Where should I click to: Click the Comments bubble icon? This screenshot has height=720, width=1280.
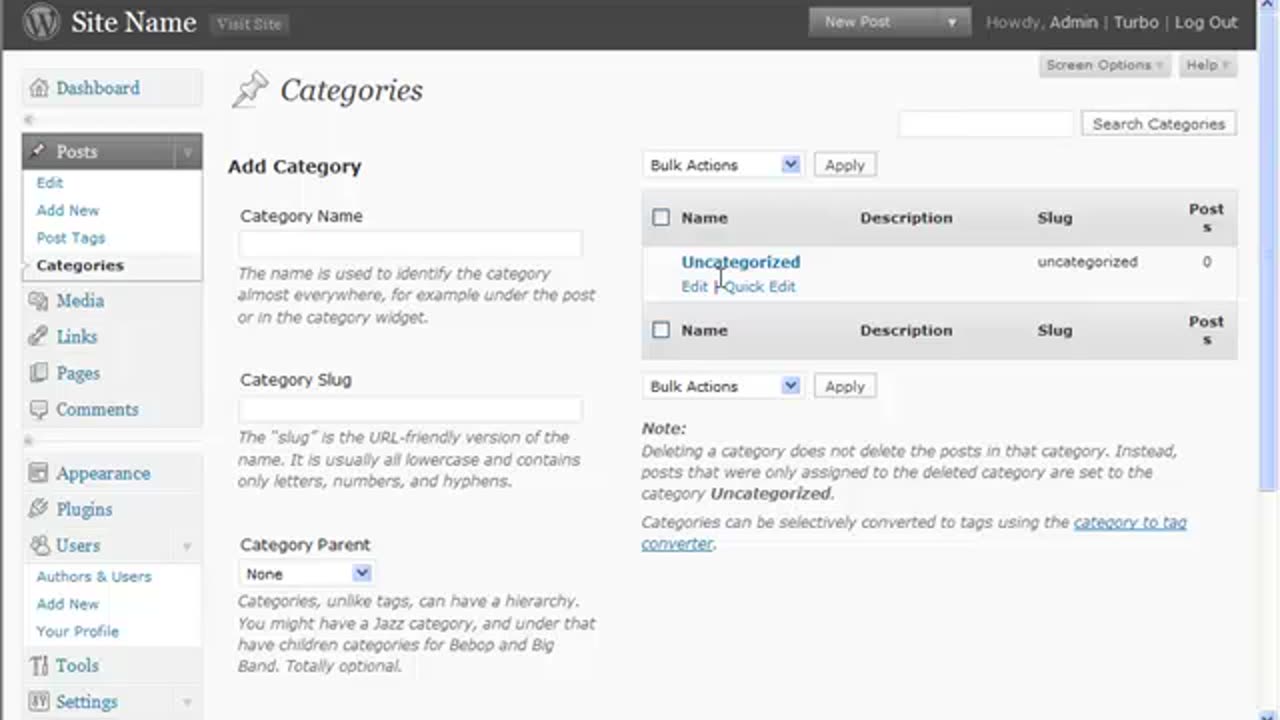pos(39,409)
